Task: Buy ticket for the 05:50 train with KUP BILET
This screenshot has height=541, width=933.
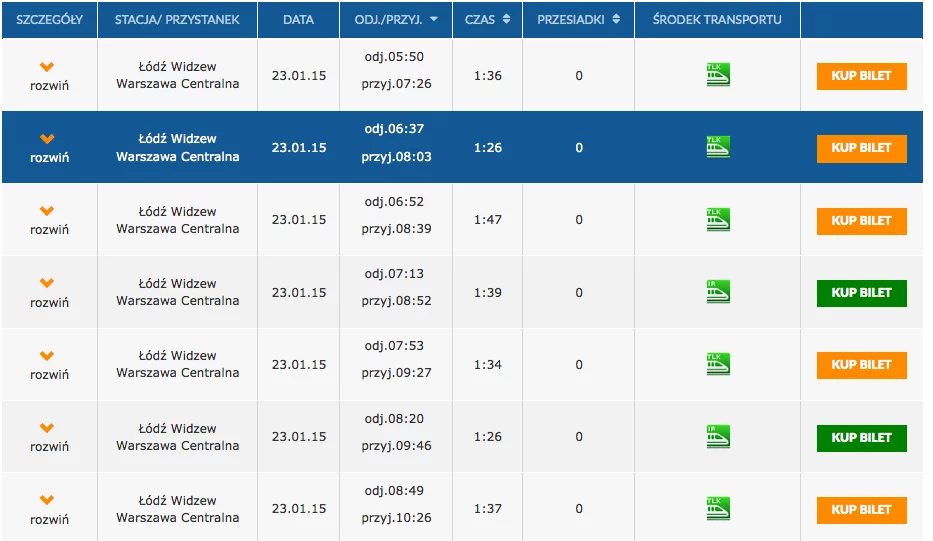Action: pyautogui.click(x=861, y=76)
